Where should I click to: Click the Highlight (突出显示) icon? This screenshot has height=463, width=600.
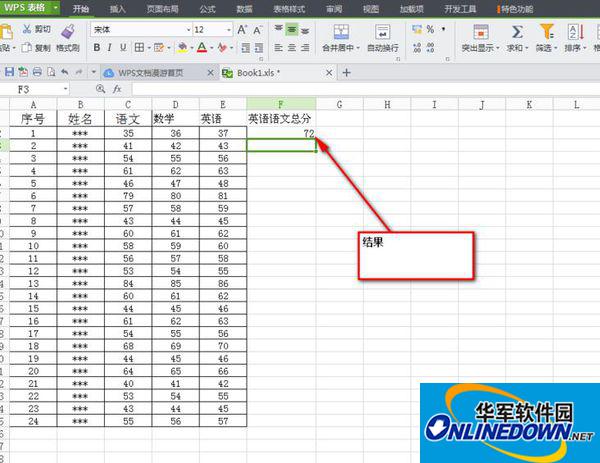(481, 32)
